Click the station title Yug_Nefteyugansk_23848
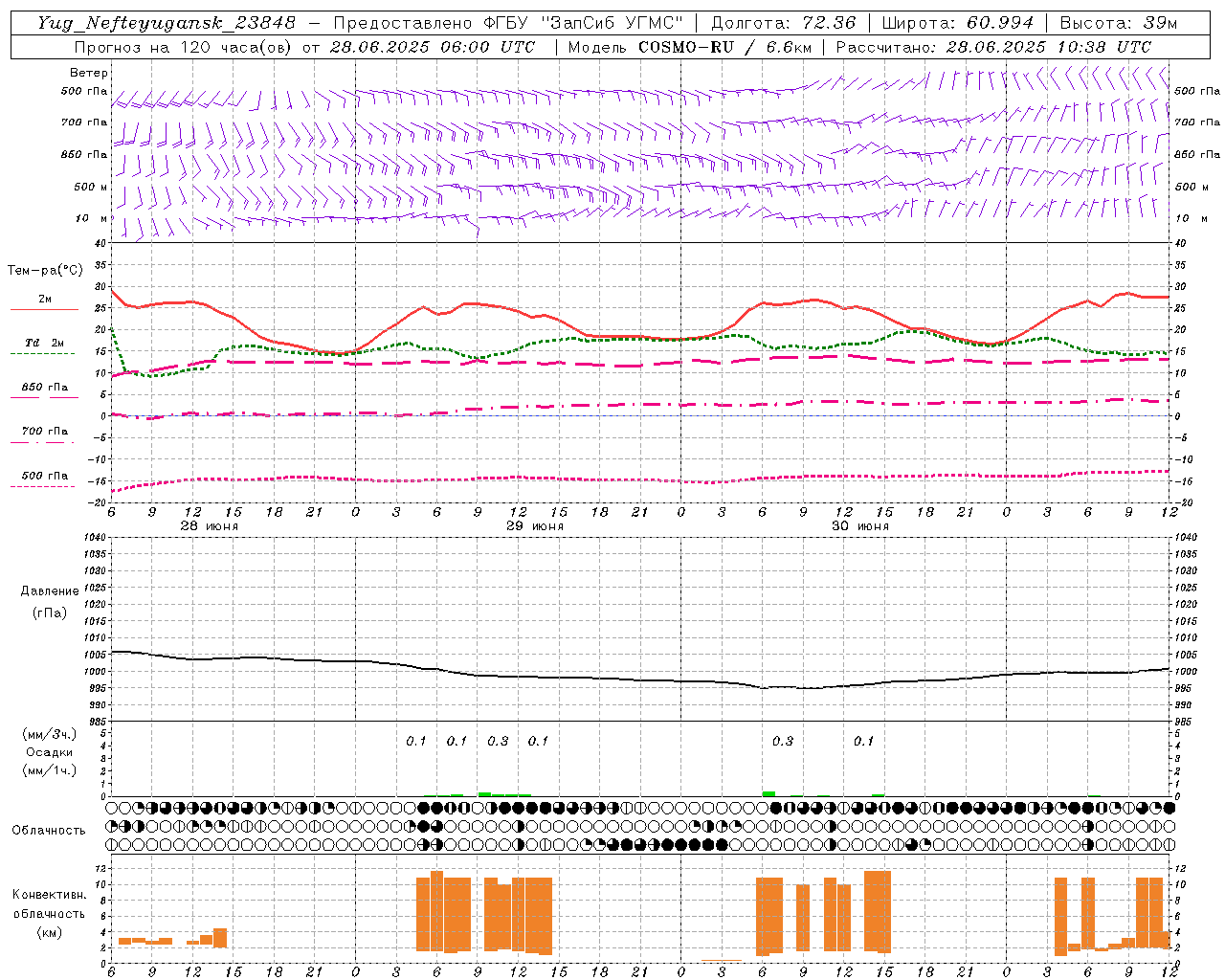 [167, 23]
